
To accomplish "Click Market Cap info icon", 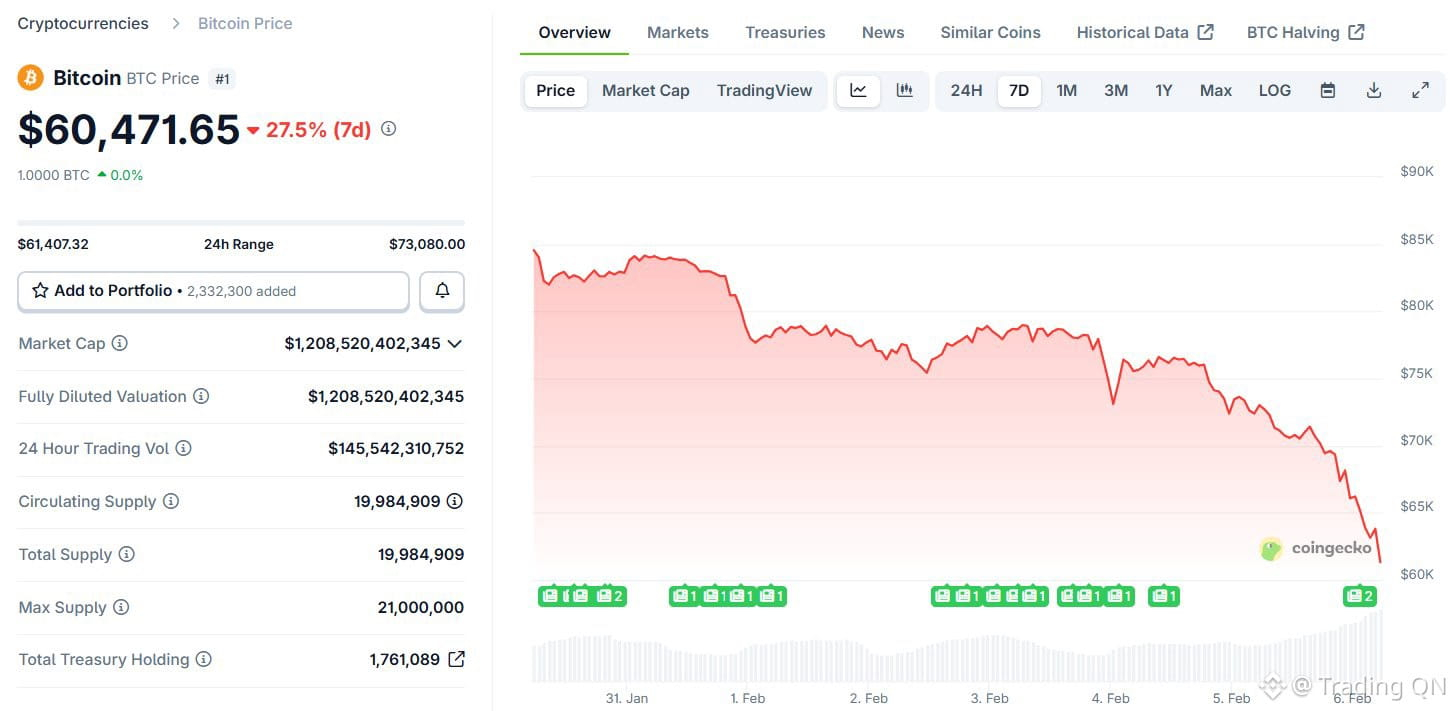I will (120, 343).
